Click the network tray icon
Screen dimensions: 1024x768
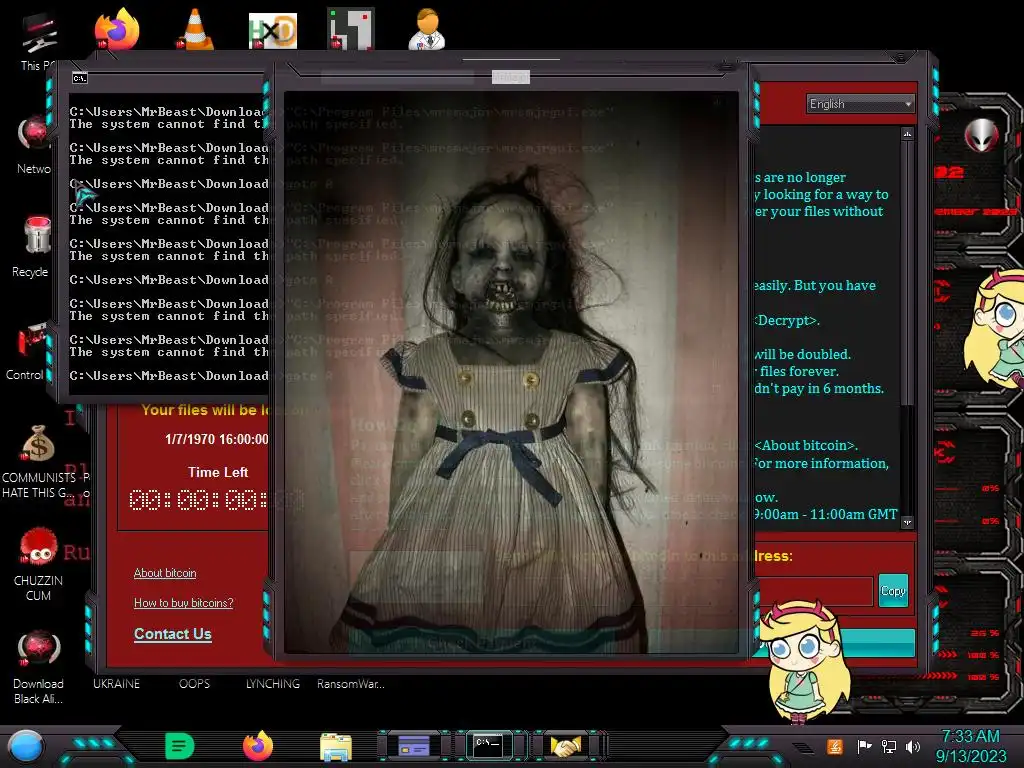coord(889,746)
